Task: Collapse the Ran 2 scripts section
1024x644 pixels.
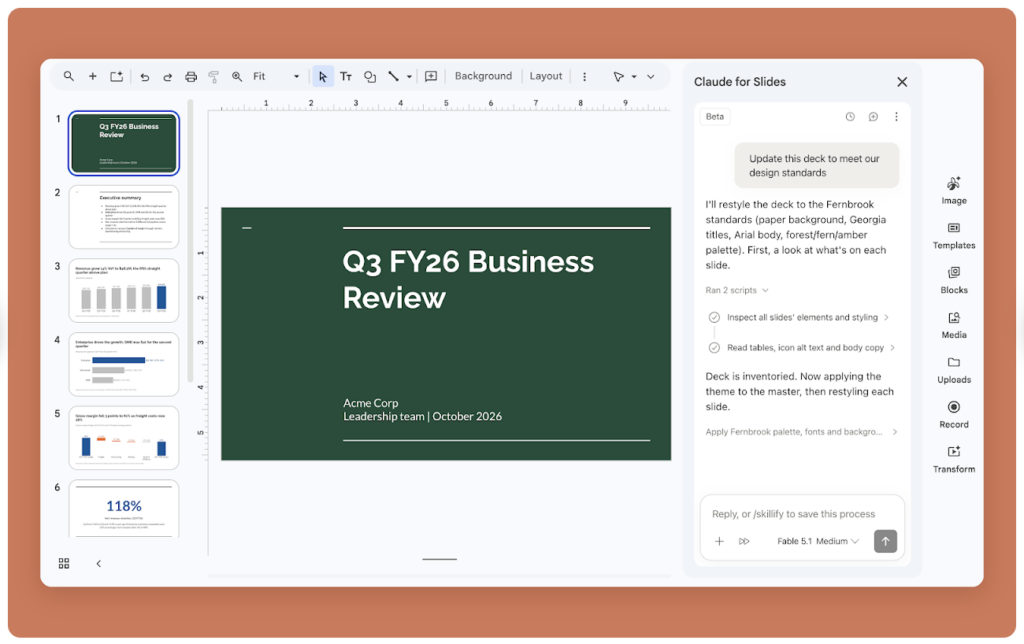Action: point(737,290)
